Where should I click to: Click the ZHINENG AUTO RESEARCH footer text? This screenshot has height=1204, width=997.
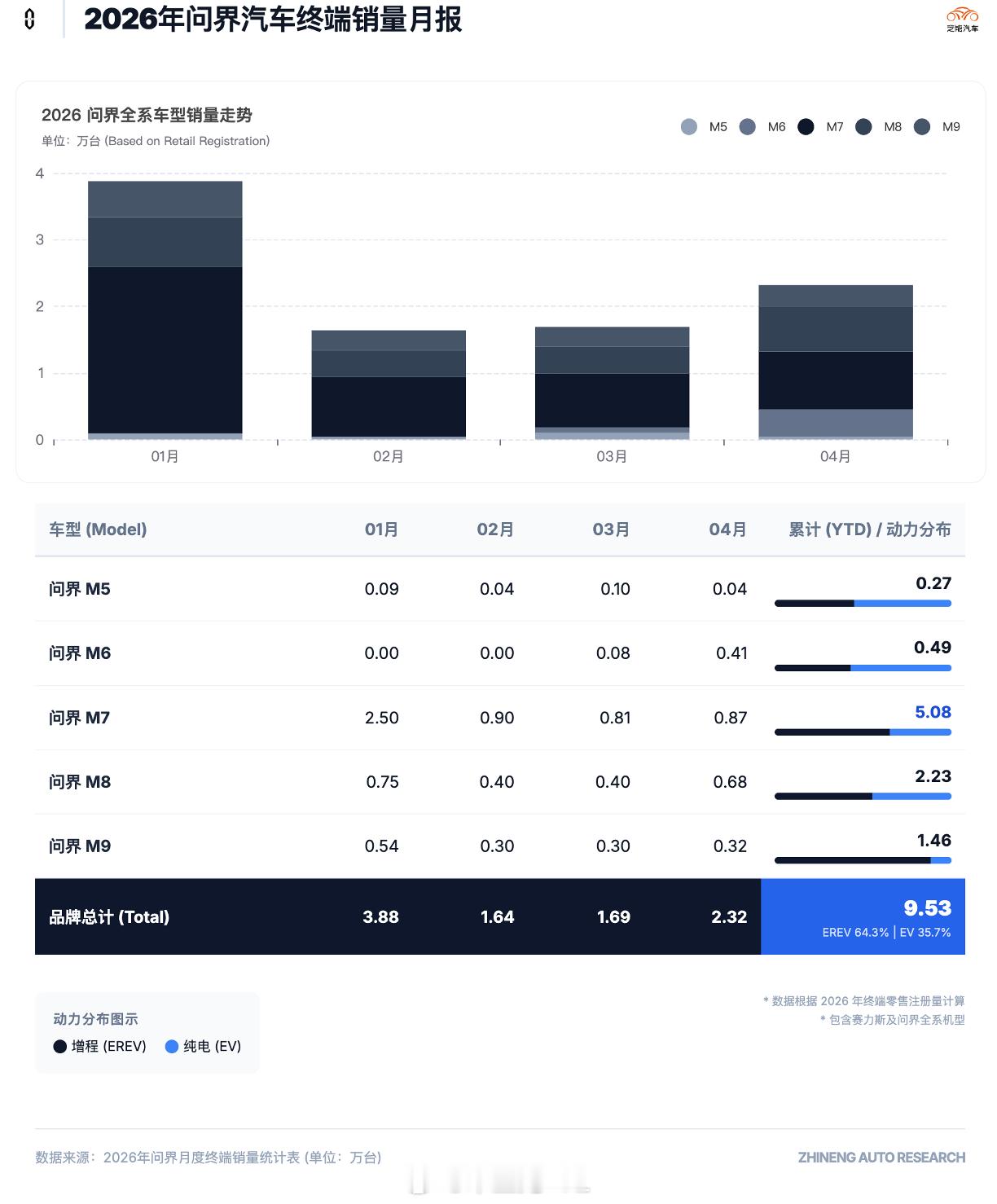(x=881, y=1158)
